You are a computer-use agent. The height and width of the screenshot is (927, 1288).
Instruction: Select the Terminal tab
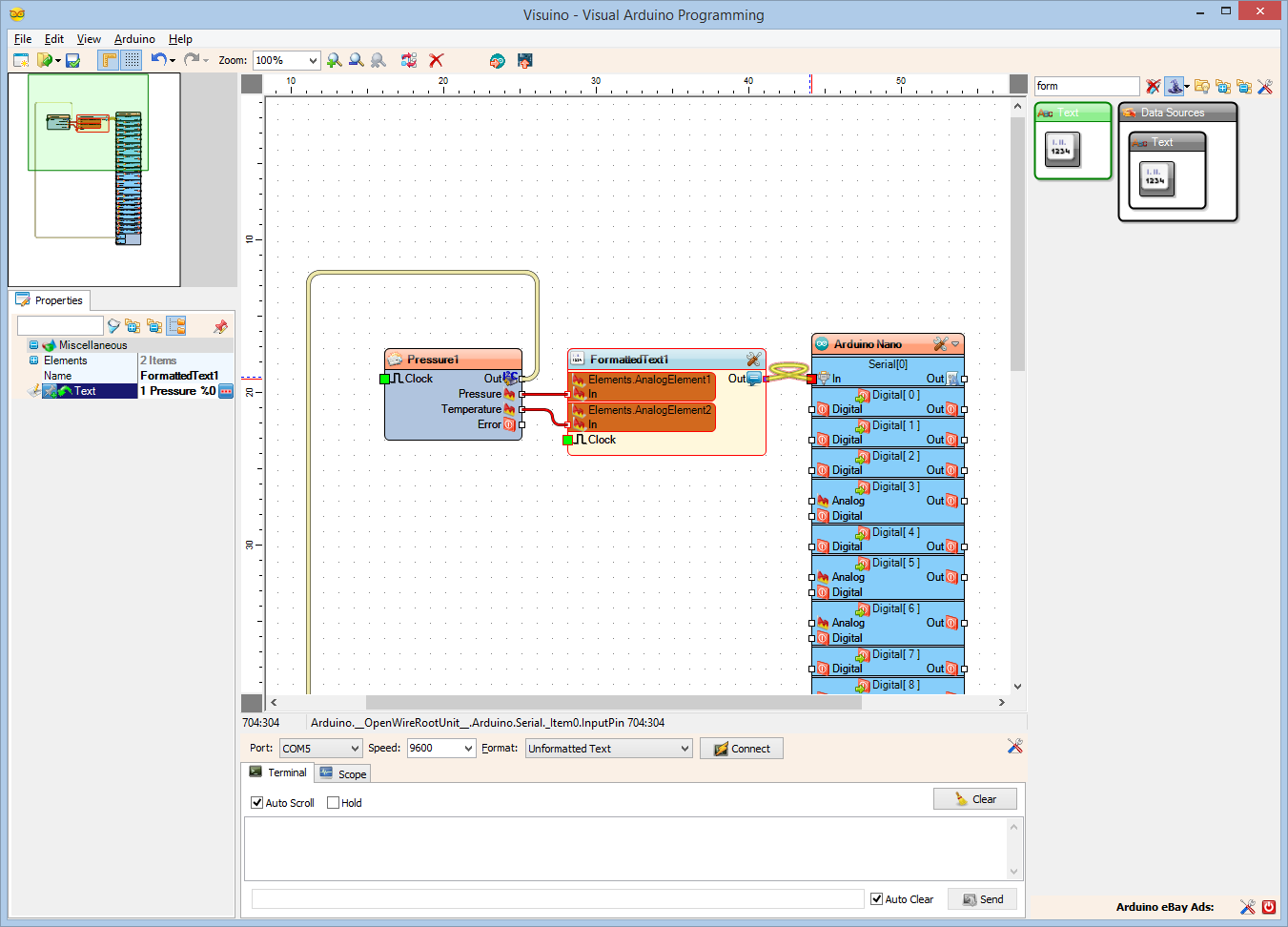[277, 772]
